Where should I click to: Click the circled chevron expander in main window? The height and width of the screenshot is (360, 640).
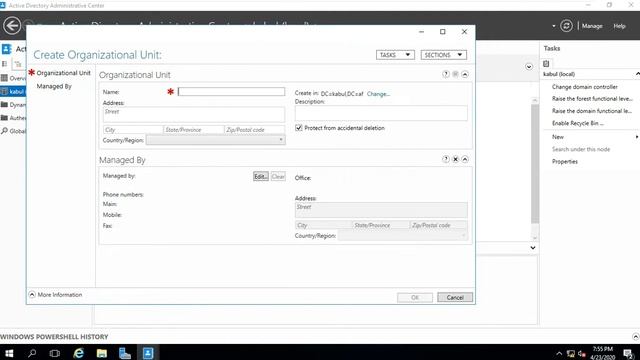pyautogui.click(x=529, y=67)
